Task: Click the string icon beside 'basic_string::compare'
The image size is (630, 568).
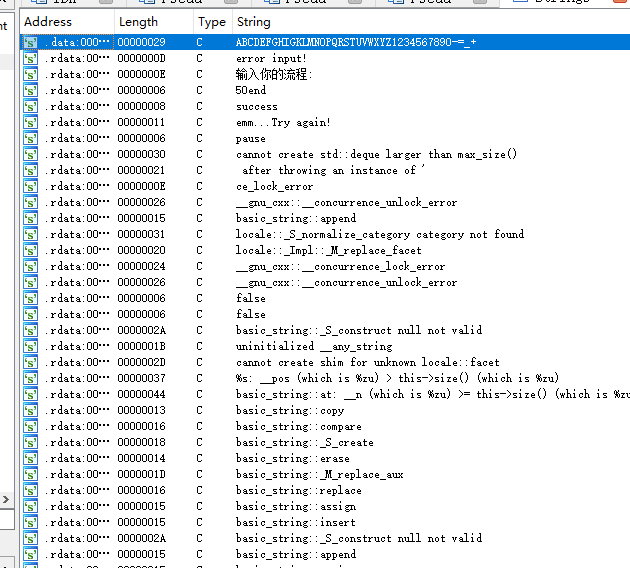Action: (x=31, y=427)
